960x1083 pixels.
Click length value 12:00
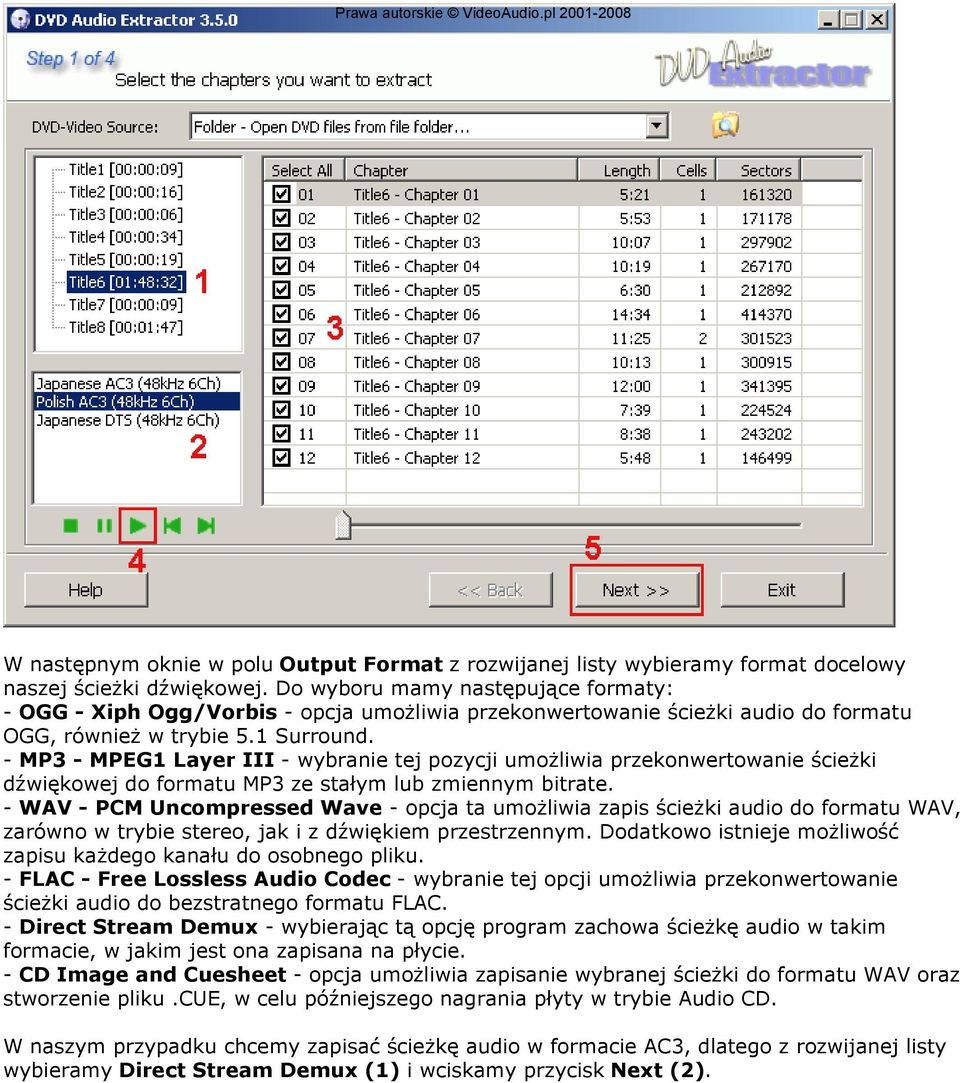pyautogui.click(x=631, y=386)
